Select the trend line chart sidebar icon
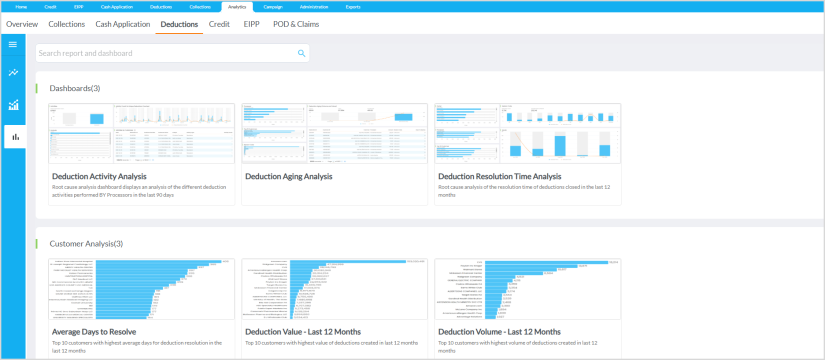Screen dimensions: 825x360 tap(13, 73)
